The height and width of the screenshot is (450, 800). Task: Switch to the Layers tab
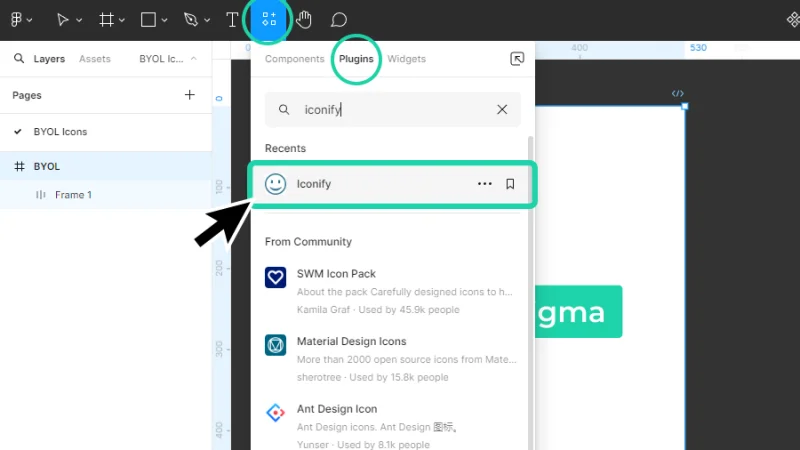[x=49, y=59]
